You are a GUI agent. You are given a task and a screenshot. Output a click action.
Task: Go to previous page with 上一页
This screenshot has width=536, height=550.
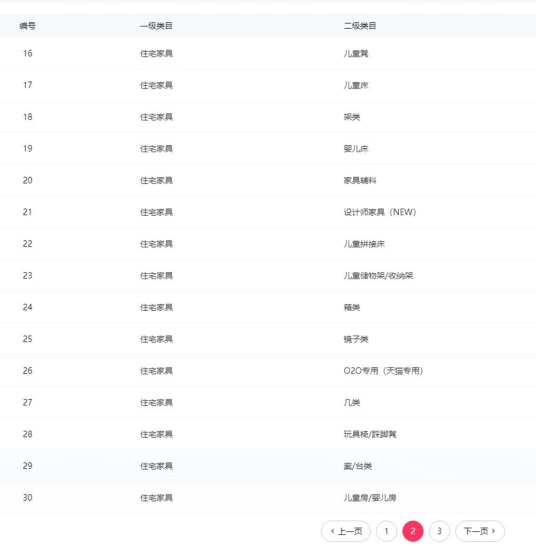pyautogui.click(x=346, y=531)
